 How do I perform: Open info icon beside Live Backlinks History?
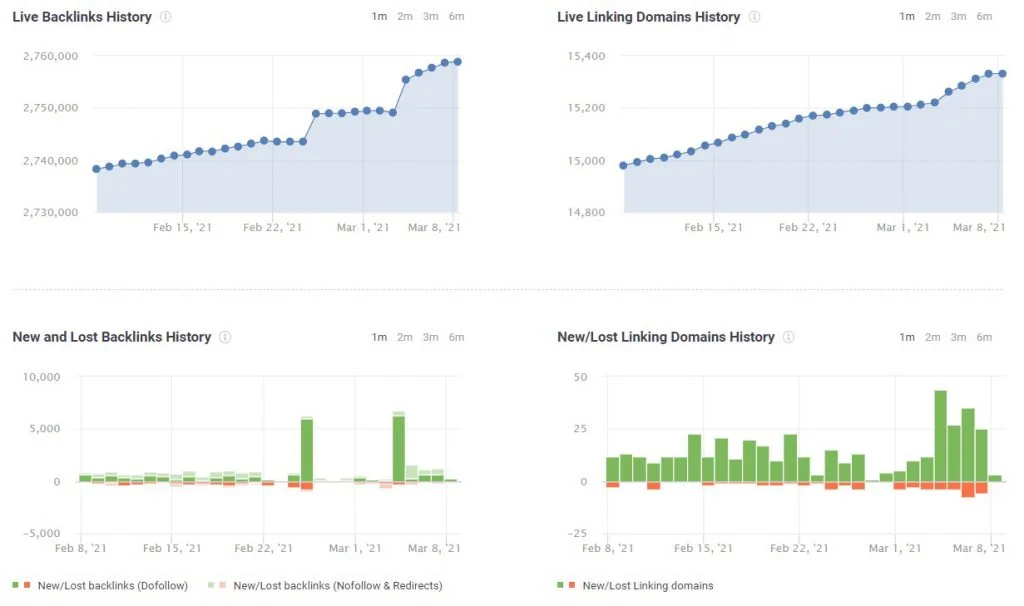click(166, 17)
